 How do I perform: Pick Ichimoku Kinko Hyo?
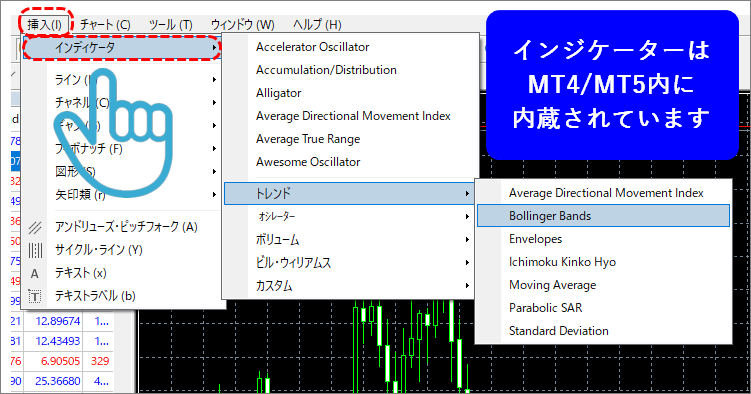coord(562,262)
